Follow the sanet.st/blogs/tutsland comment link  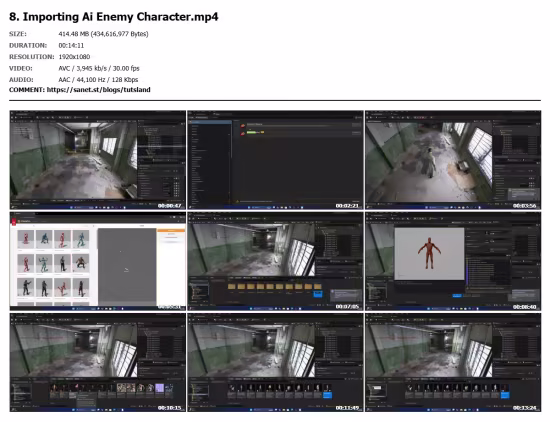pyautogui.click(x=99, y=90)
